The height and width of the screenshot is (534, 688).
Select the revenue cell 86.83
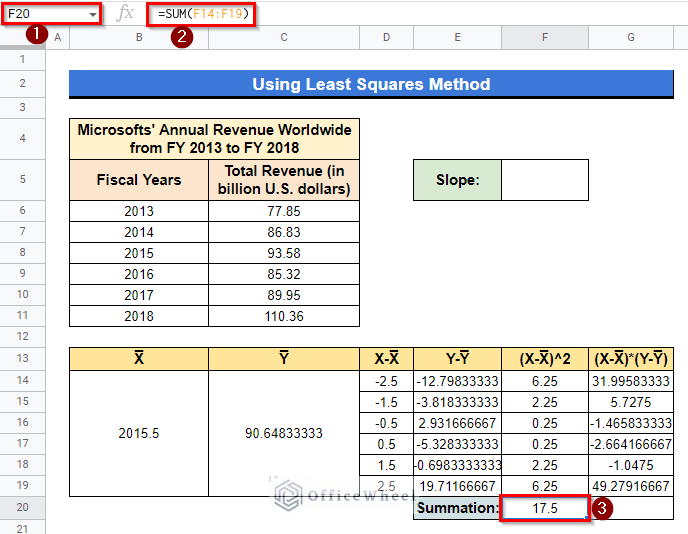click(x=284, y=232)
